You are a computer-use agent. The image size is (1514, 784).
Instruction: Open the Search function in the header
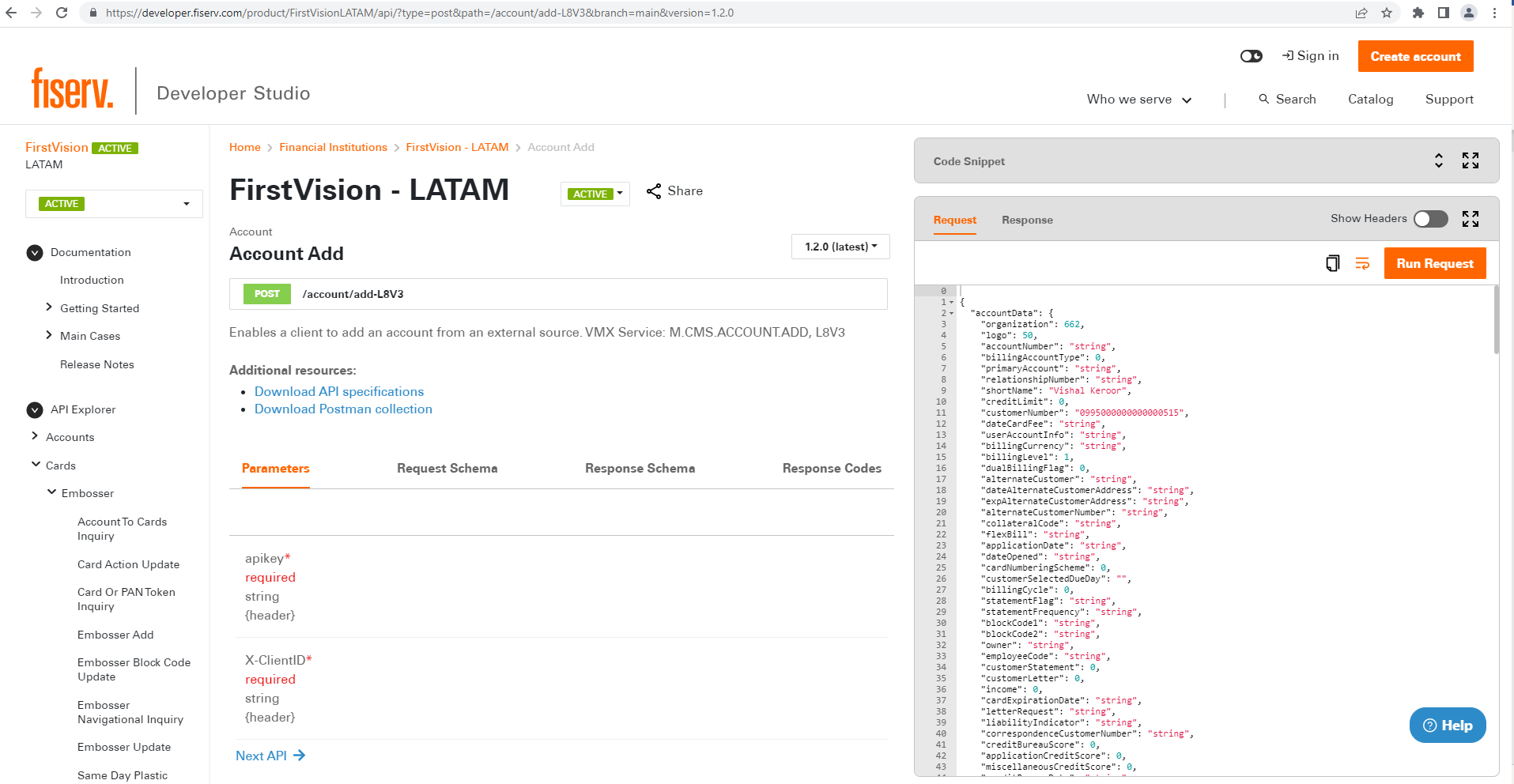1287,99
